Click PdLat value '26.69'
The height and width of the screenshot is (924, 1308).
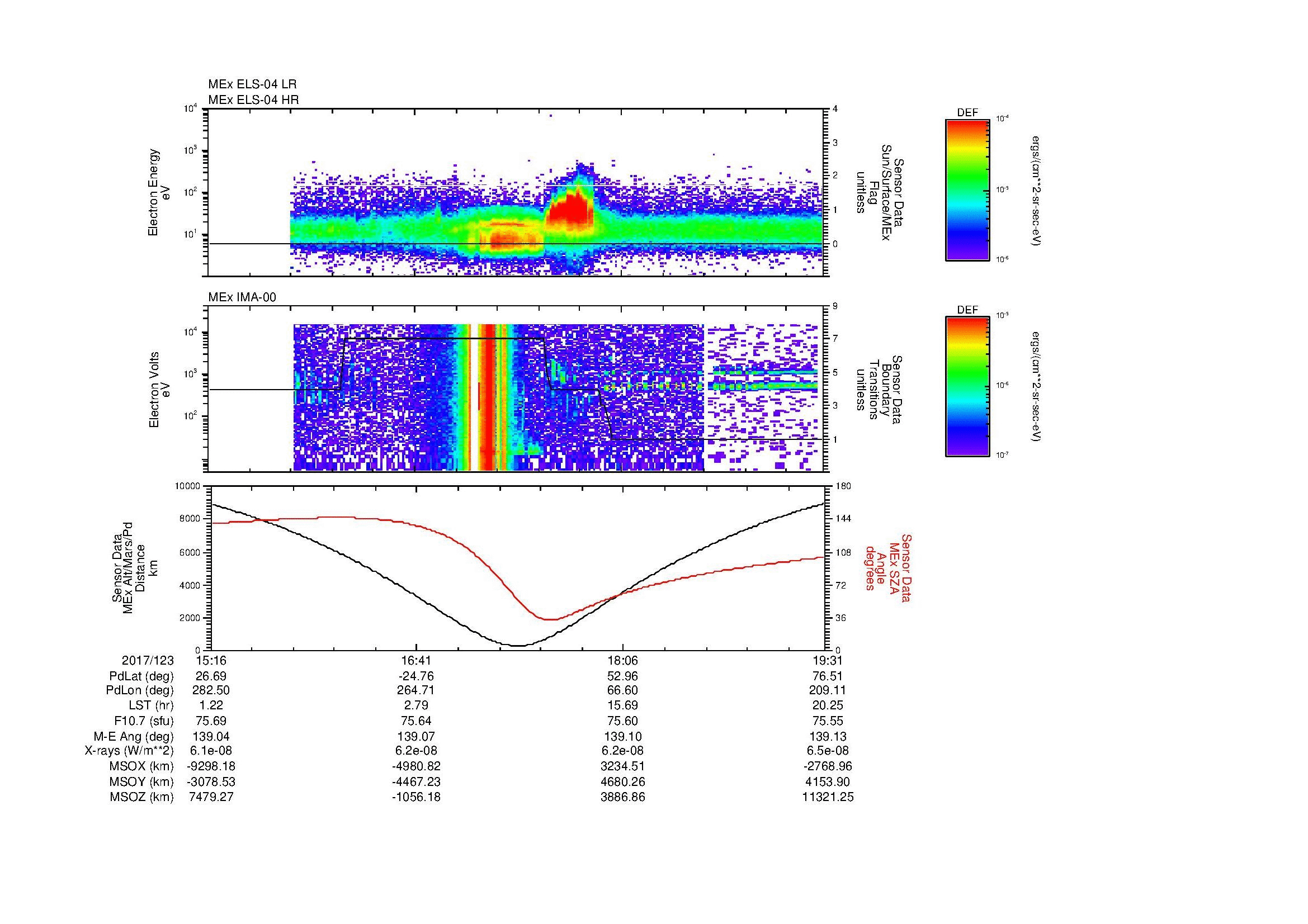211,676
